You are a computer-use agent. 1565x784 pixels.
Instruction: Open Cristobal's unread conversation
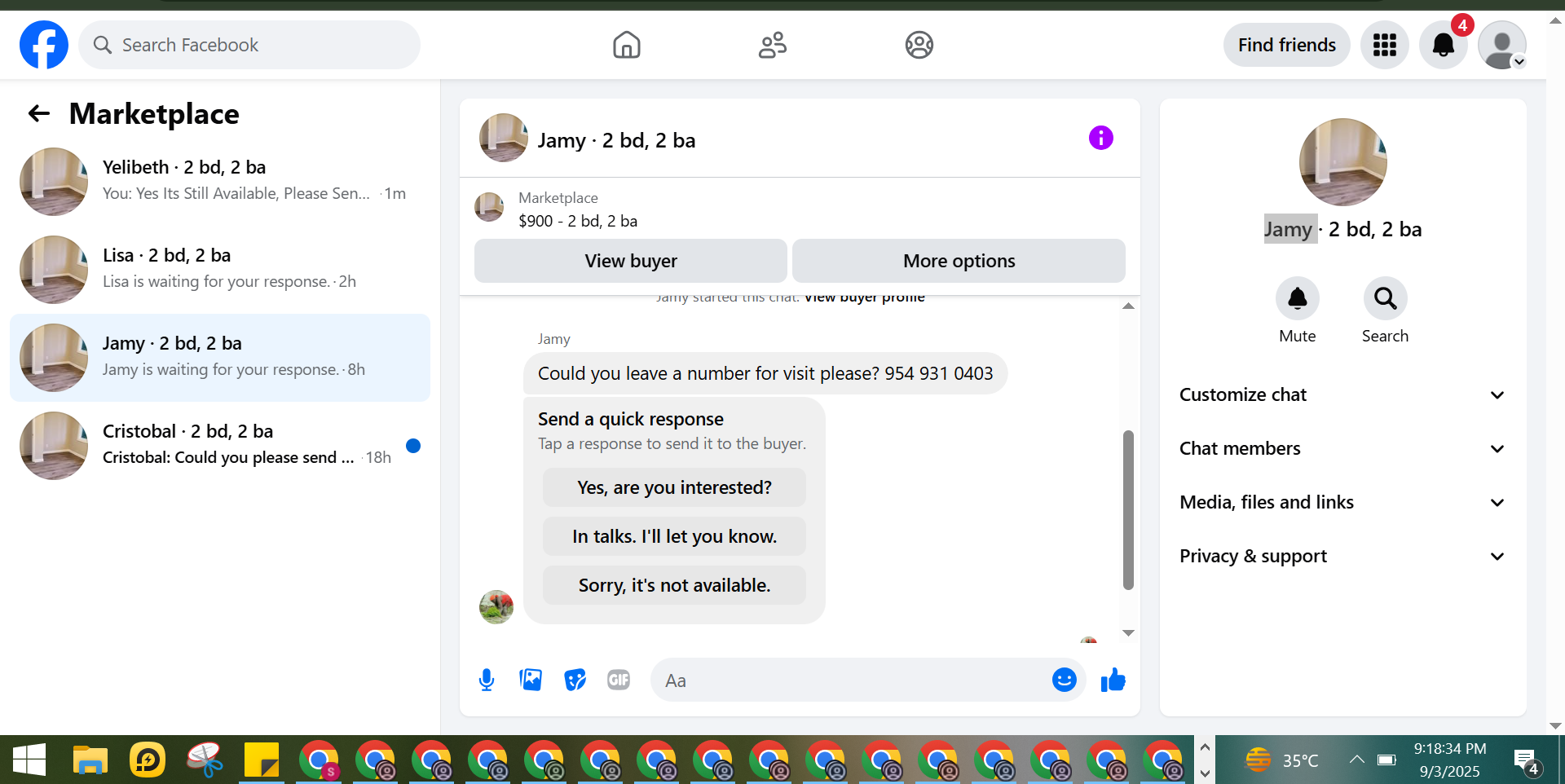click(220, 445)
